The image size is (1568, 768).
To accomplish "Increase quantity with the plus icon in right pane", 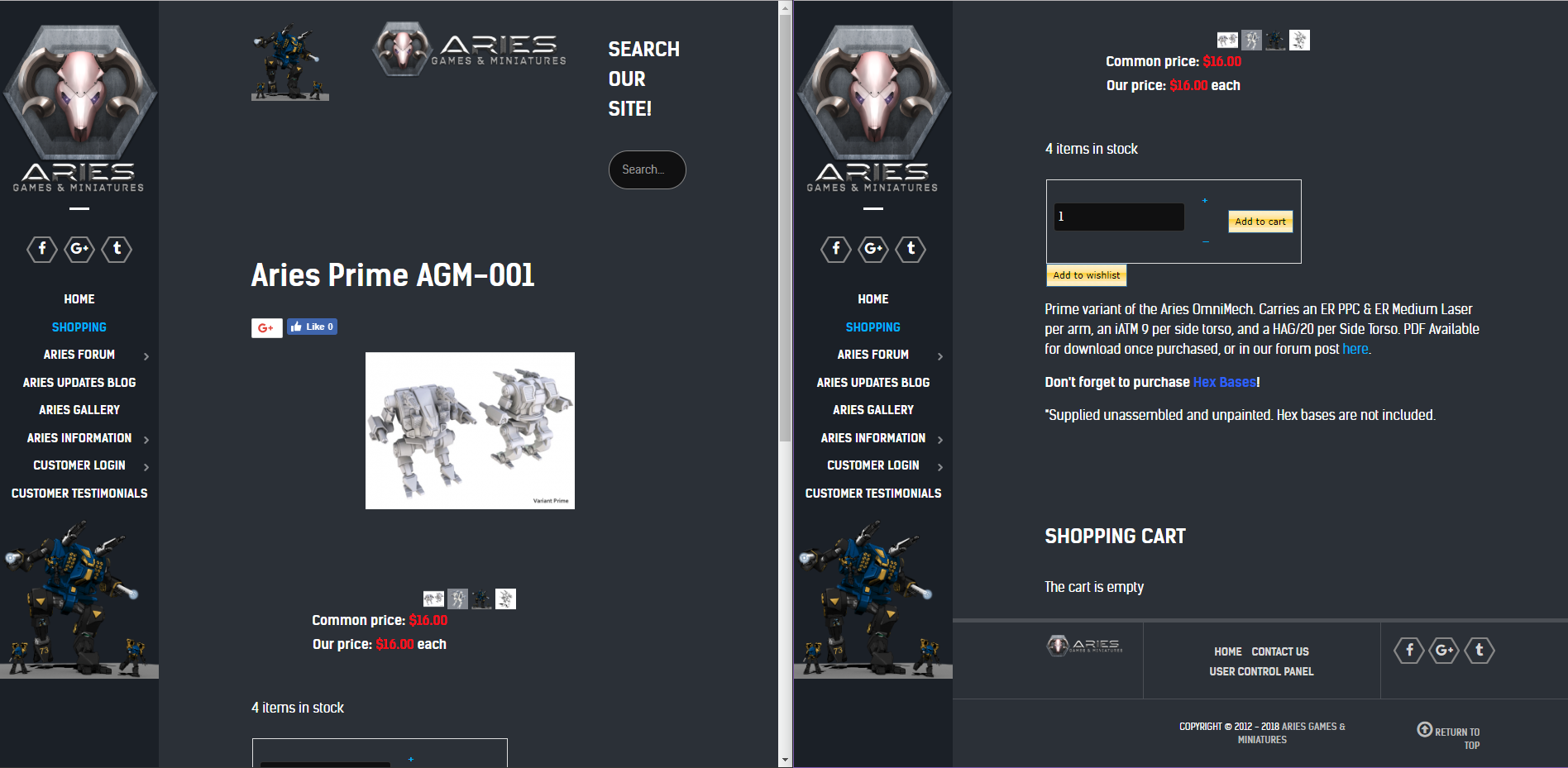I will (1205, 201).
